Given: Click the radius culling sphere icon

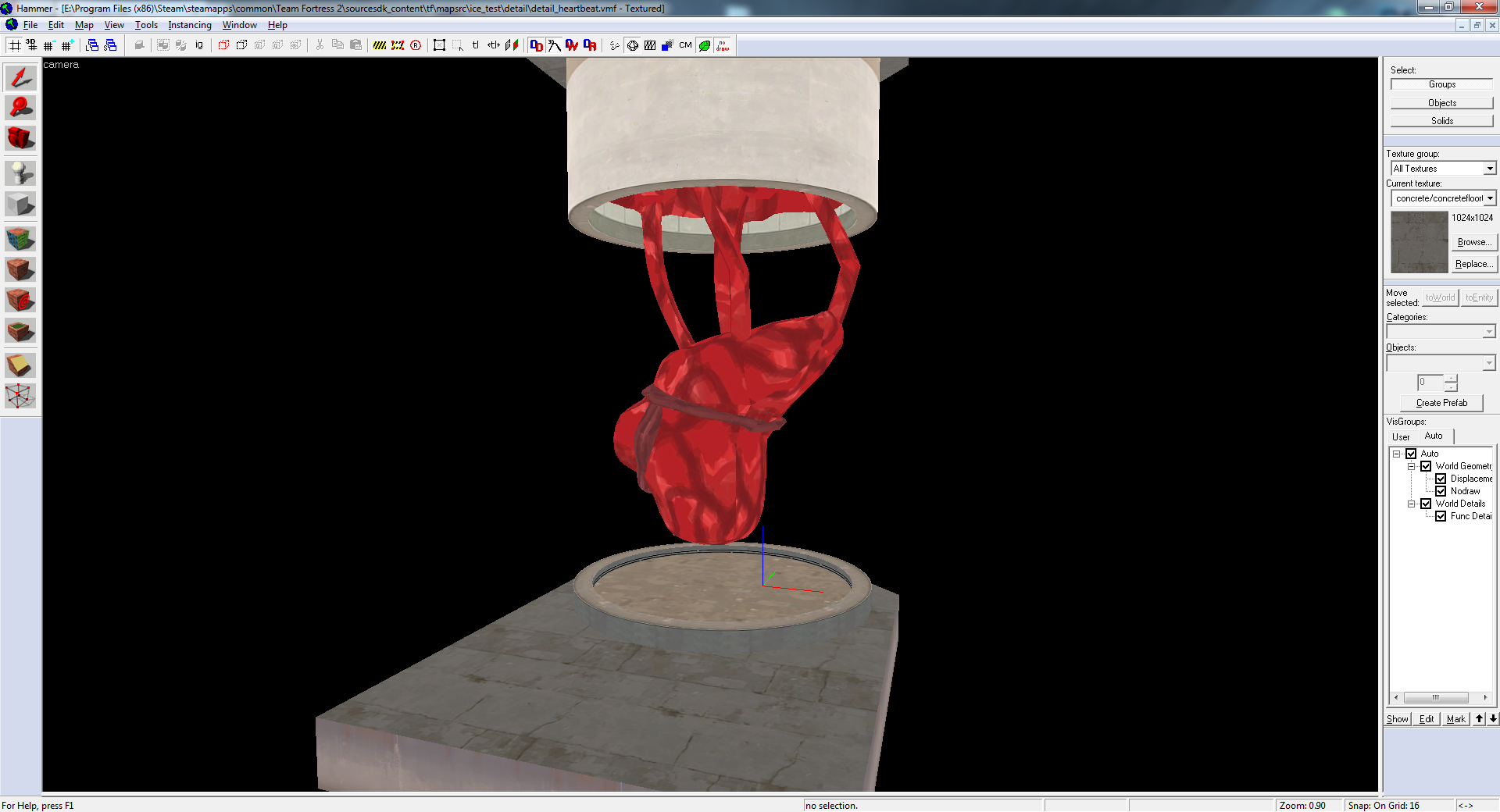Looking at the screenshot, I should [633, 45].
